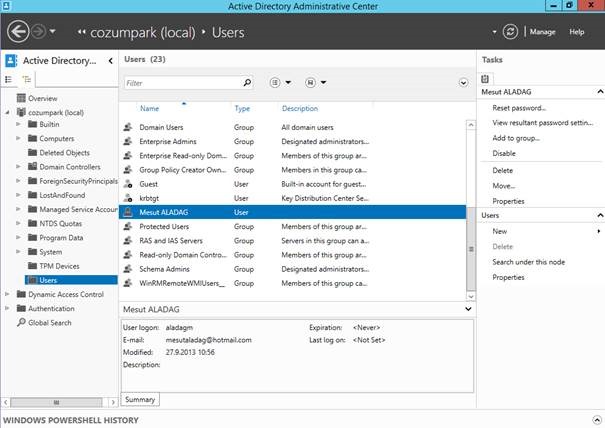This screenshot has height=428, width=605.
Task: Sort list by Type column
Action: pos(242,109)
